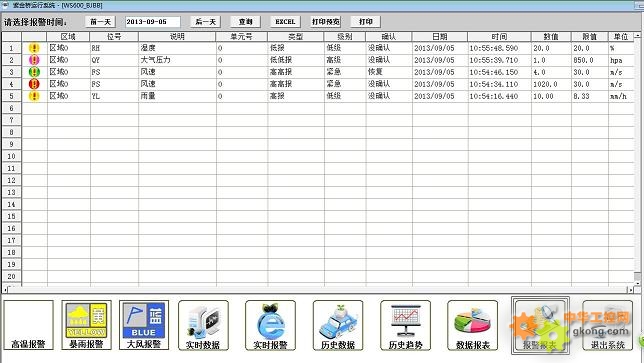Click the green alarm icon in row 3
Image resolution: width=644 pixels, height=363 pixels.
coord(34,72)
